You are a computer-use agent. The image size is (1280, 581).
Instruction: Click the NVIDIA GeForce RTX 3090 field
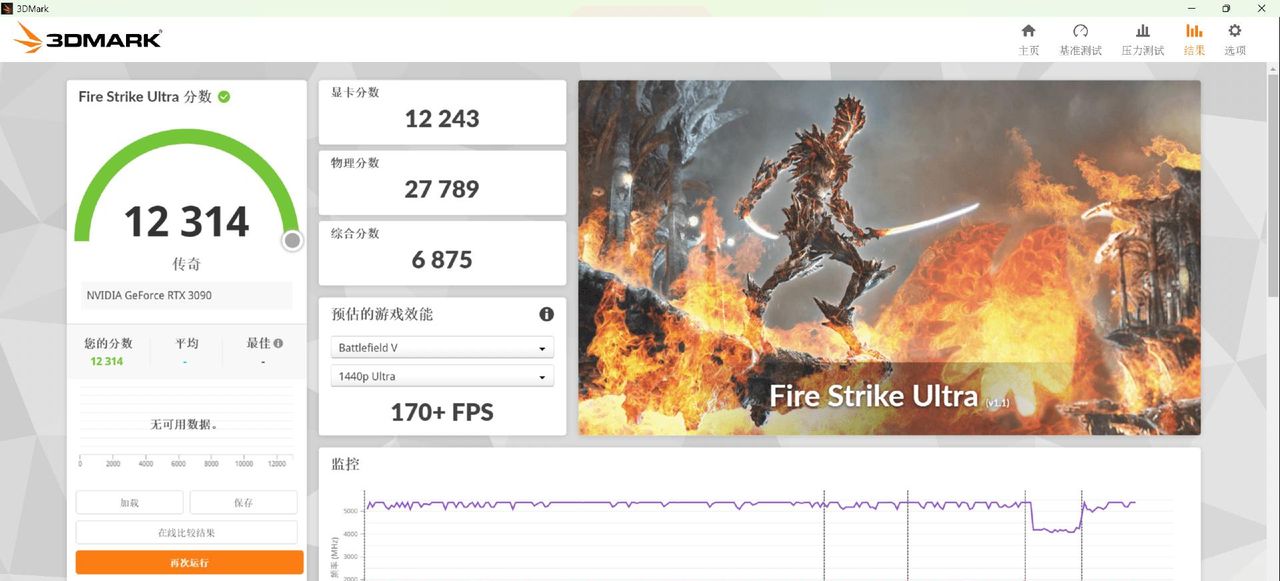tap(188, 295)
